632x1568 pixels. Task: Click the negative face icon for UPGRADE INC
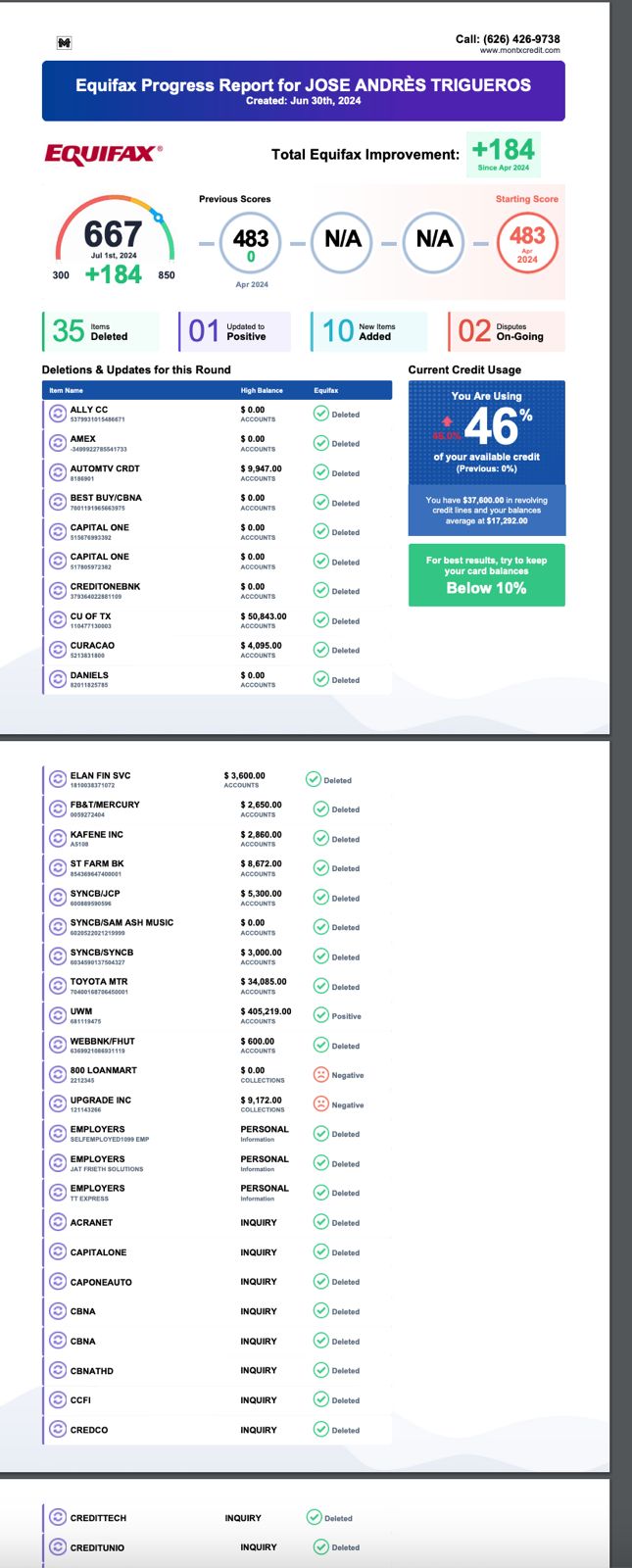320,1104
